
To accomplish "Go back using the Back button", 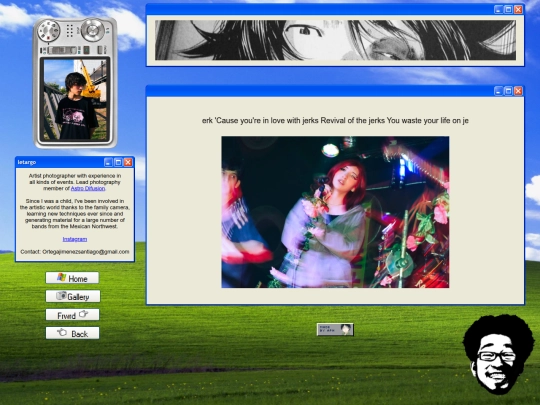I will [x=72, y=333].
